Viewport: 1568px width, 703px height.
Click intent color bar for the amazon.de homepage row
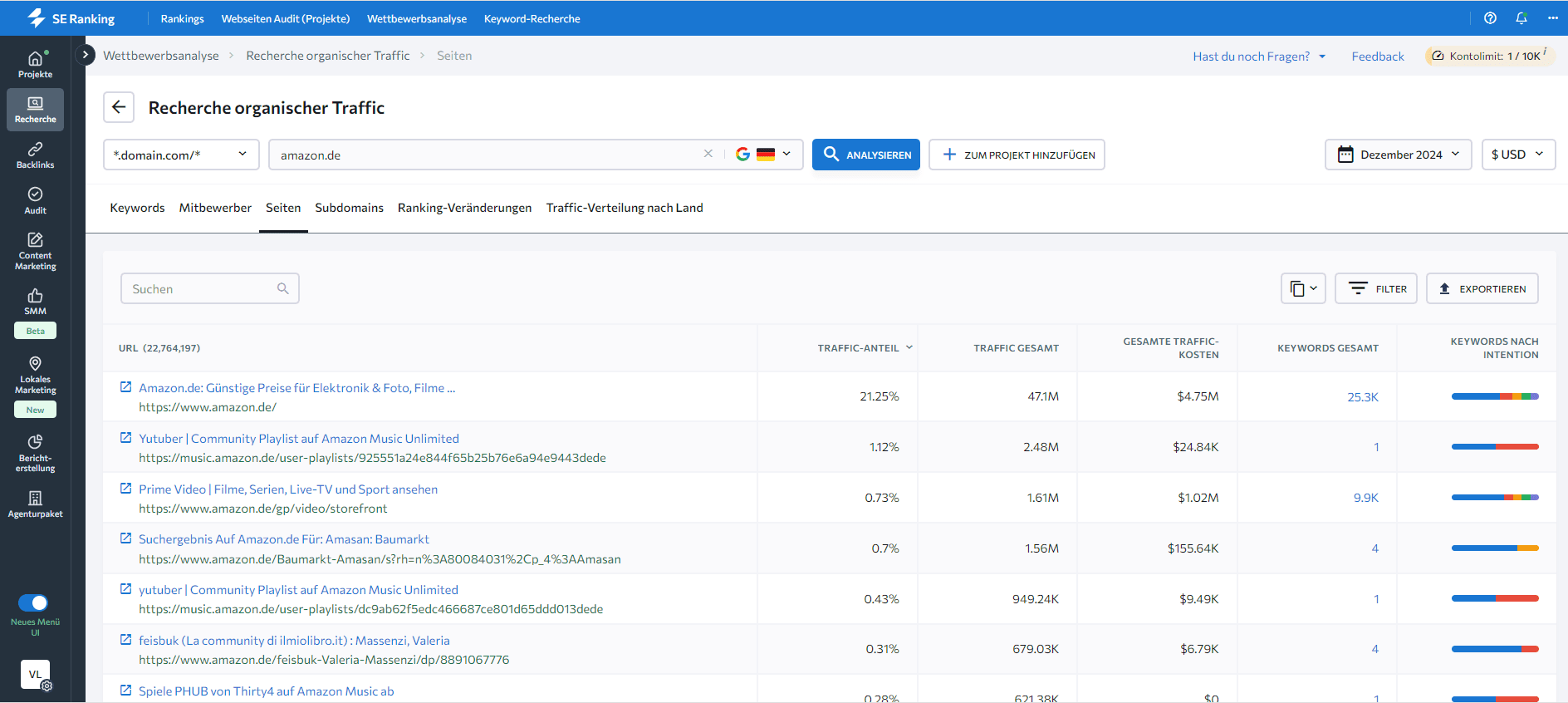tap(1495, 396)
